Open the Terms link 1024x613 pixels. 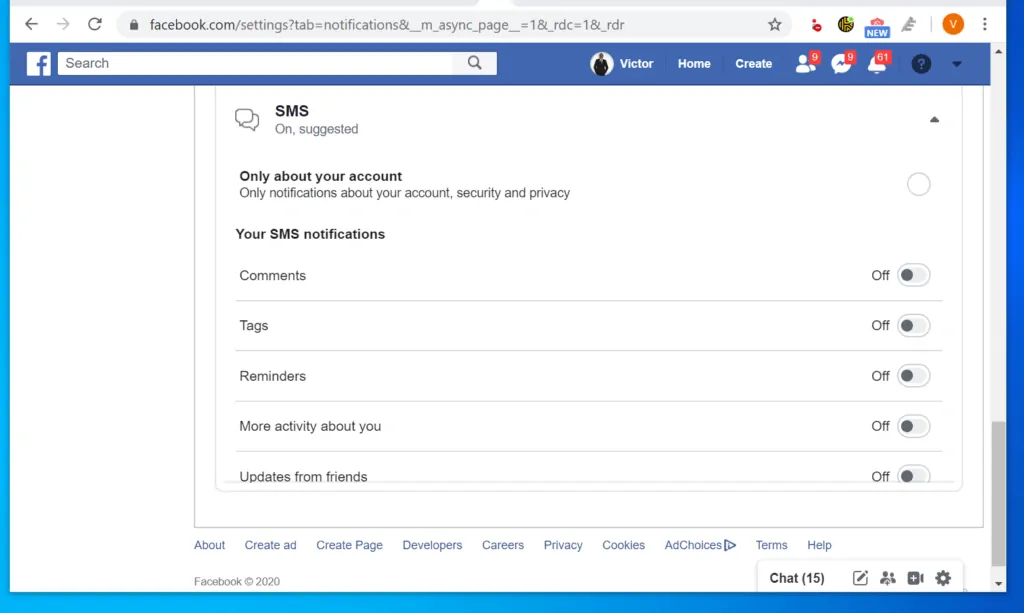click(x=771, y=545)
